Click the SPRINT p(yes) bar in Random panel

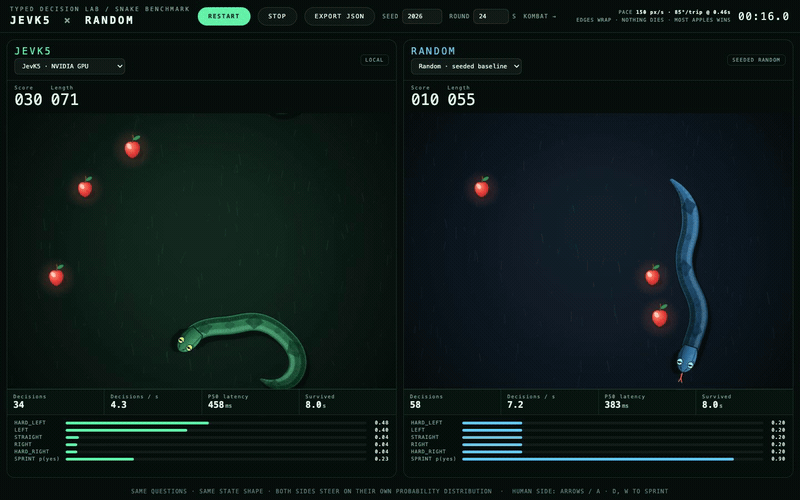click(x=613, y=459)
